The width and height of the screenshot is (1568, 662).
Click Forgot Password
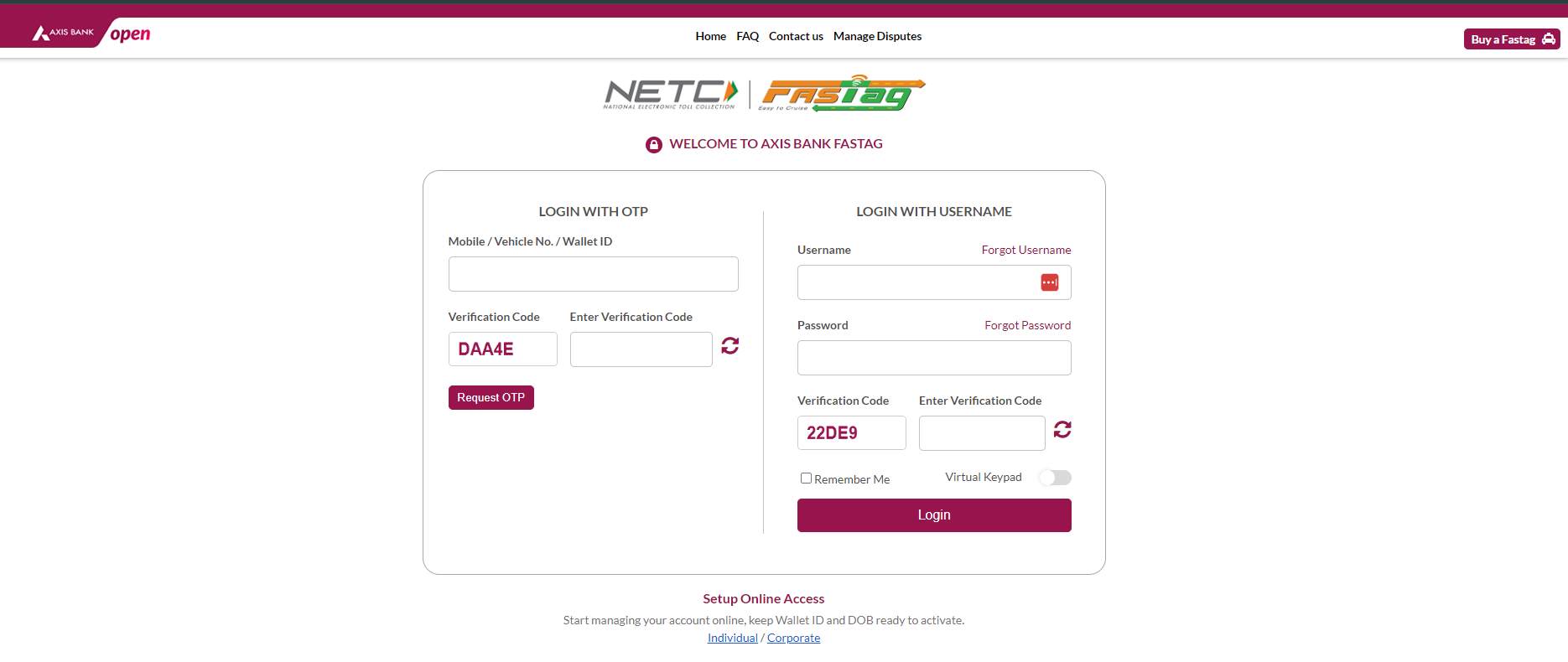(1026, 325)
